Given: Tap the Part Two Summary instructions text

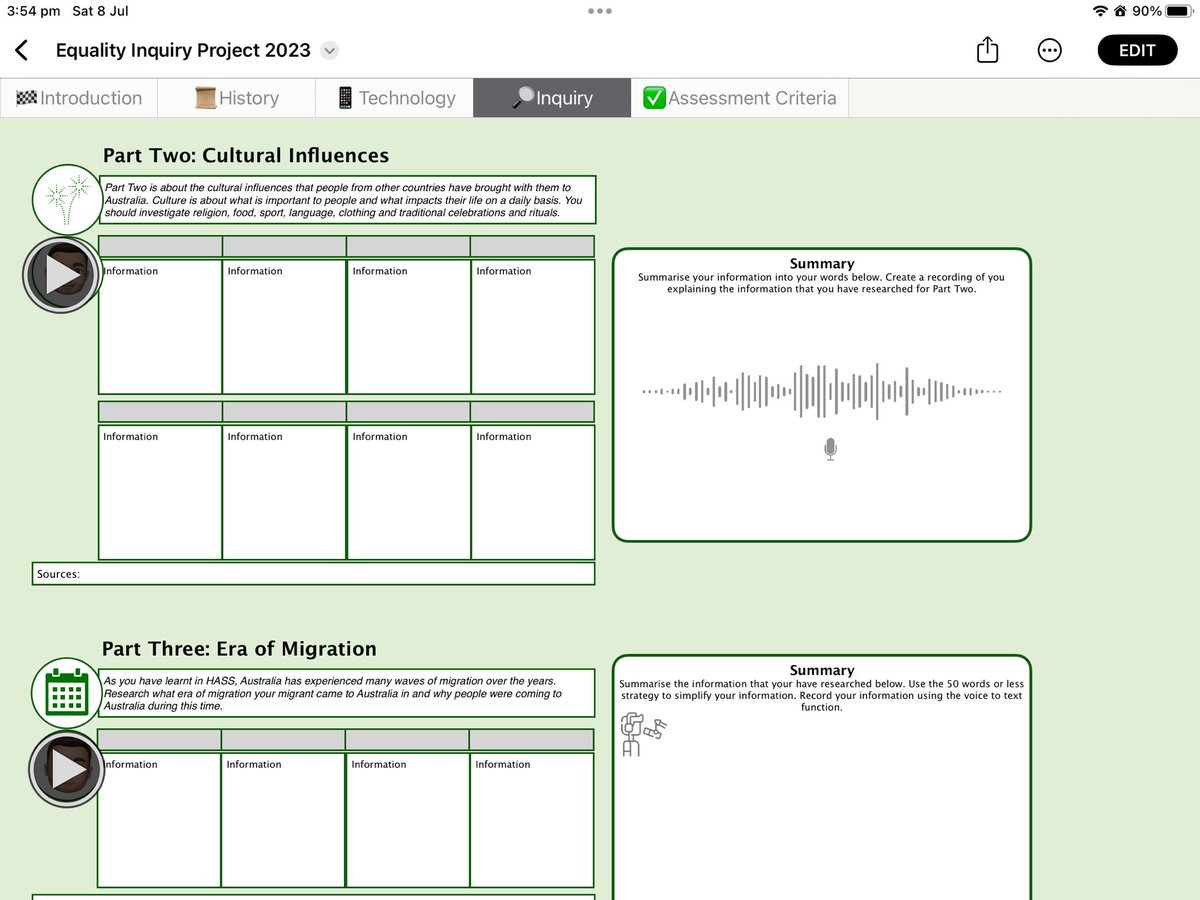Looking at the screenshot, I should [821, 283].
